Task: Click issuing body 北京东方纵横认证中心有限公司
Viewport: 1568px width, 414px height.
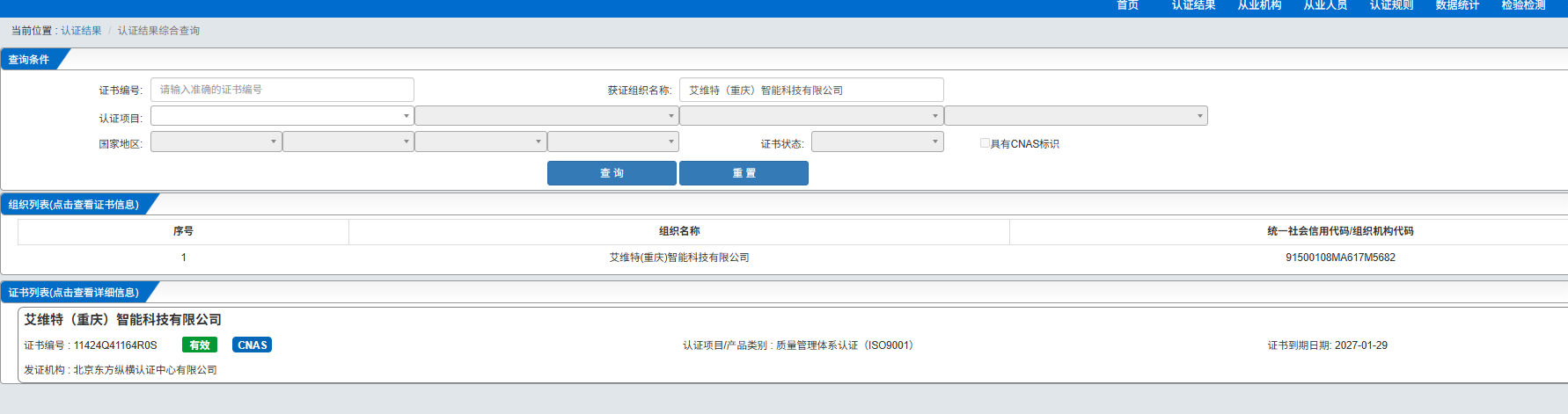Action: tap(145, 370)
